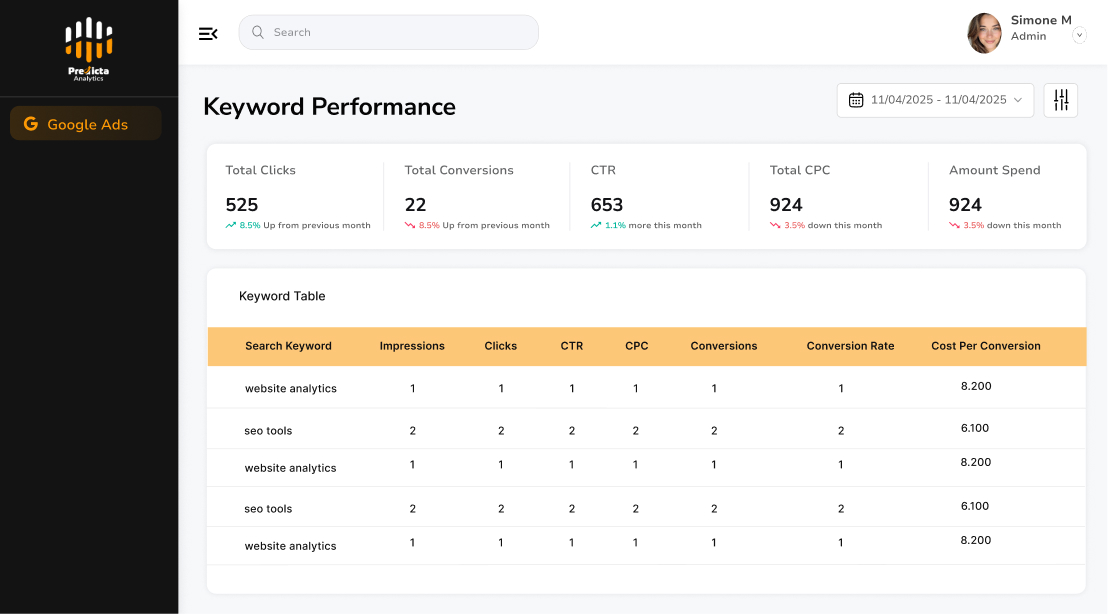Select first seo tools keyword row

click(x=647, y=429)
